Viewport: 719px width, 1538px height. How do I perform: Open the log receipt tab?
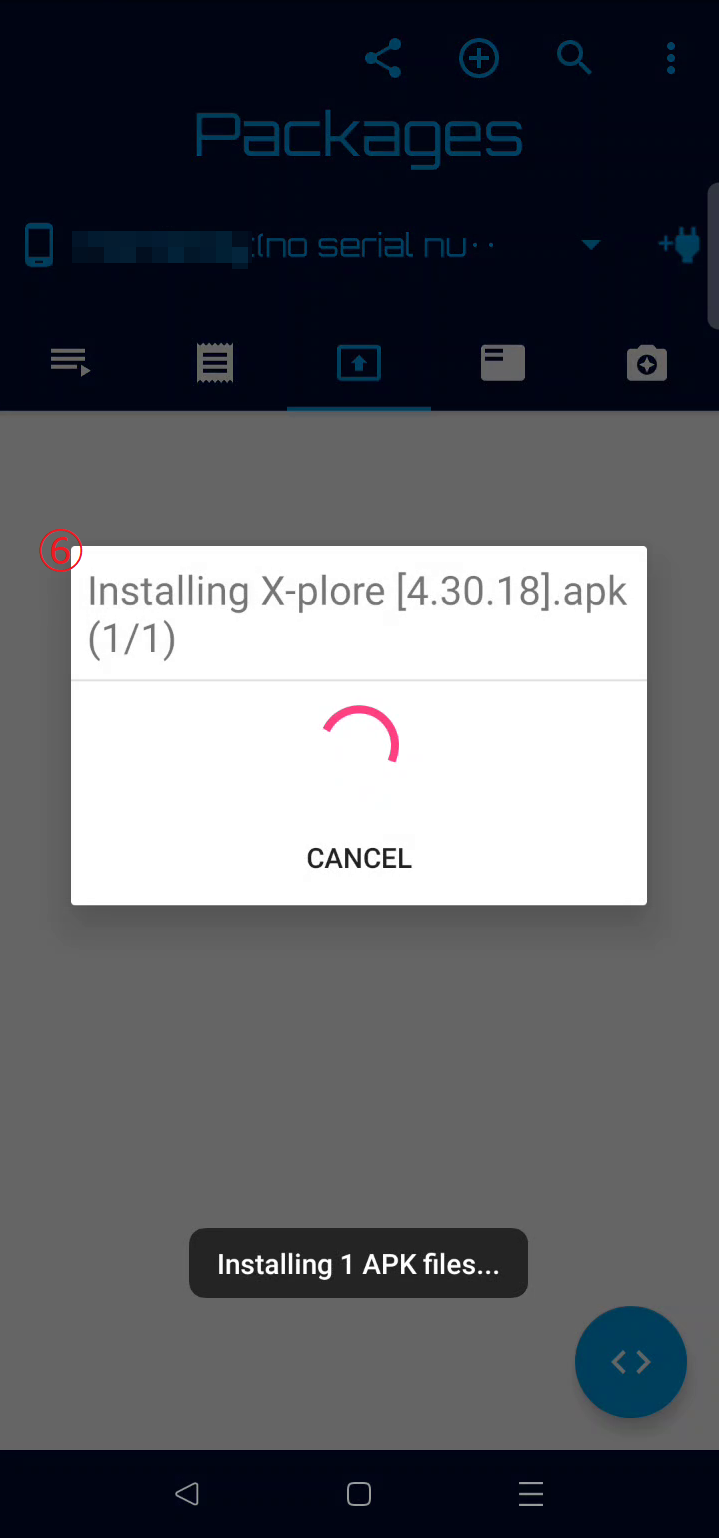(215, 362)
